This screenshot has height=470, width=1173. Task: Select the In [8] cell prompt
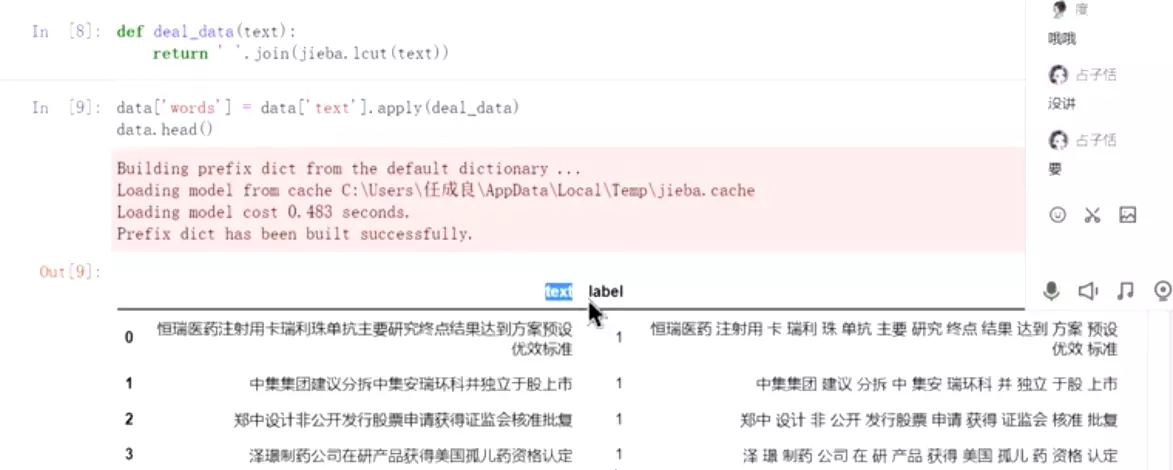tap(64, 31)
